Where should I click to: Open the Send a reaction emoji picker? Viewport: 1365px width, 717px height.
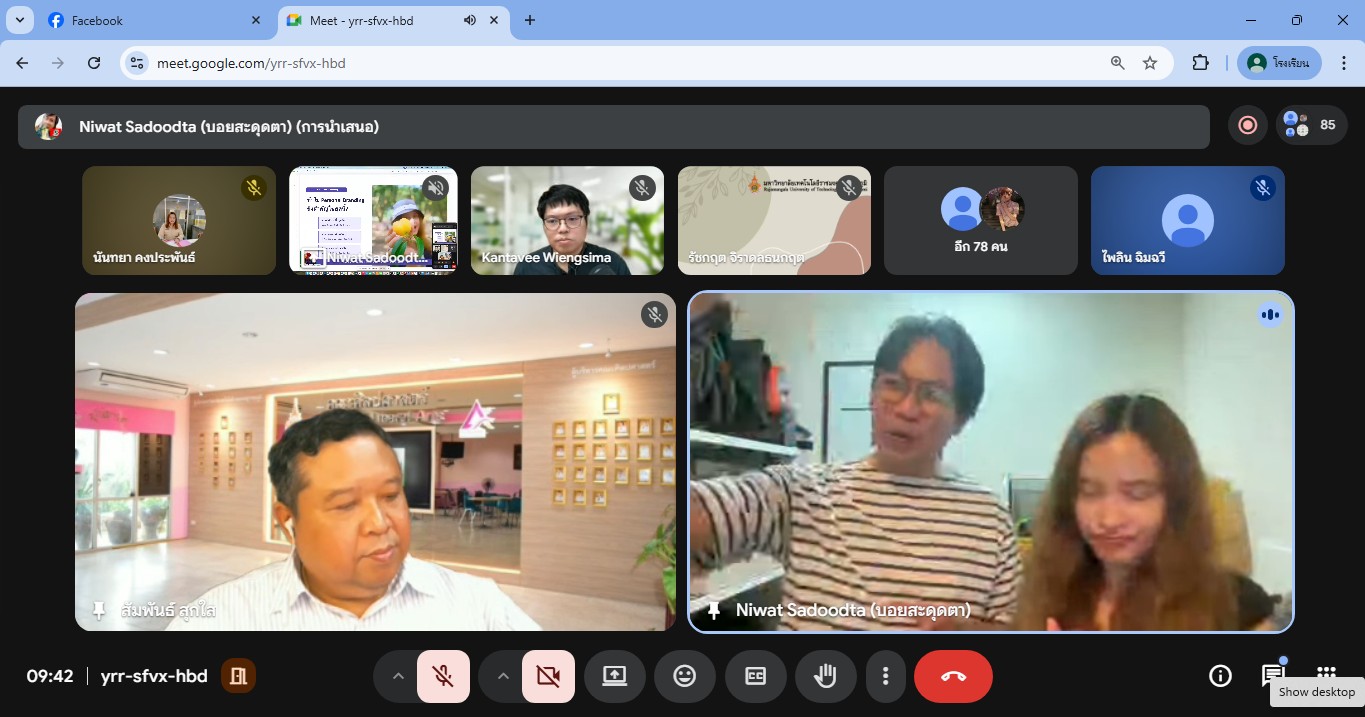(x=684, y=677)
